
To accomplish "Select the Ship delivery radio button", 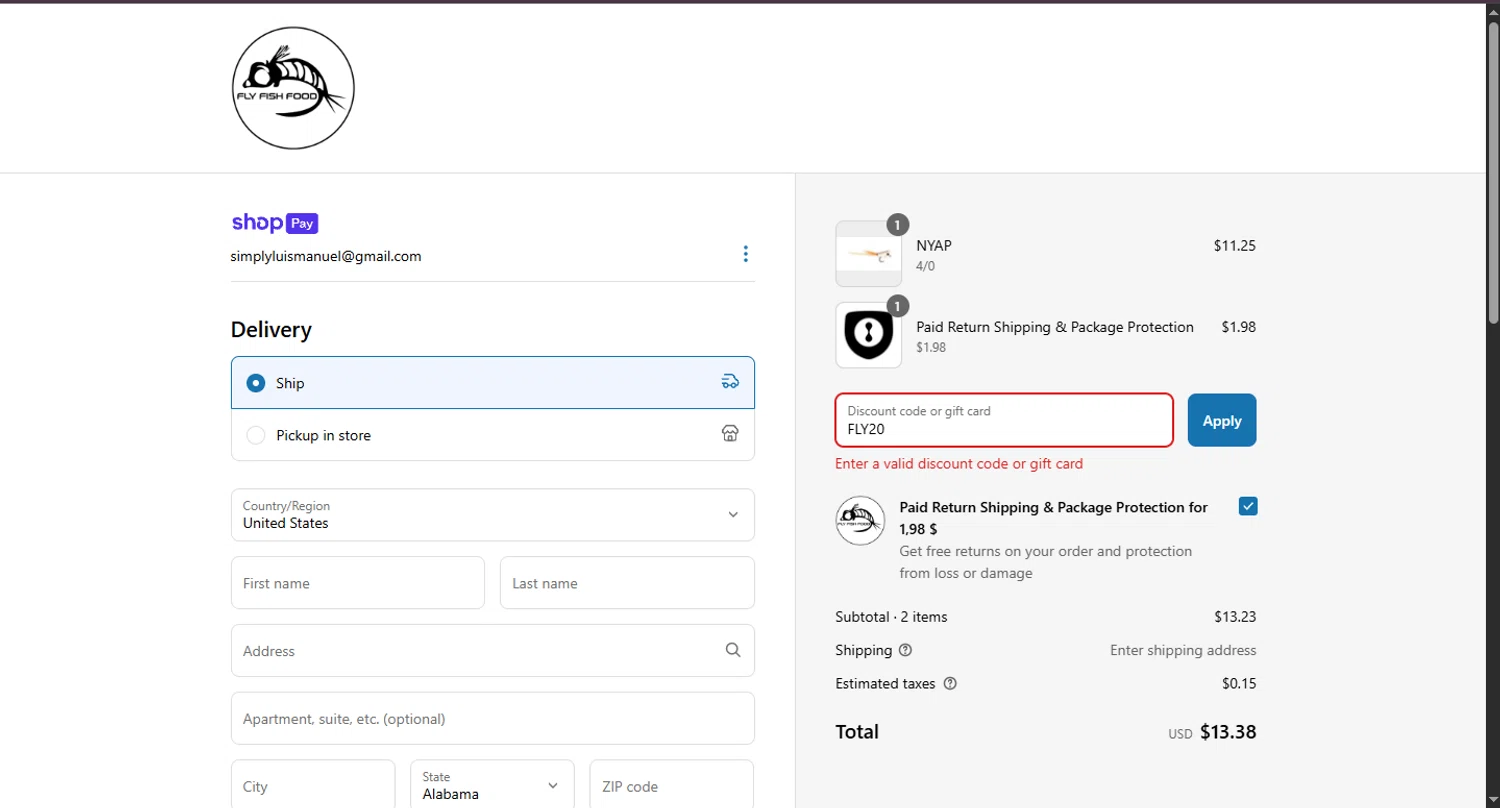I will pos(256,383).
